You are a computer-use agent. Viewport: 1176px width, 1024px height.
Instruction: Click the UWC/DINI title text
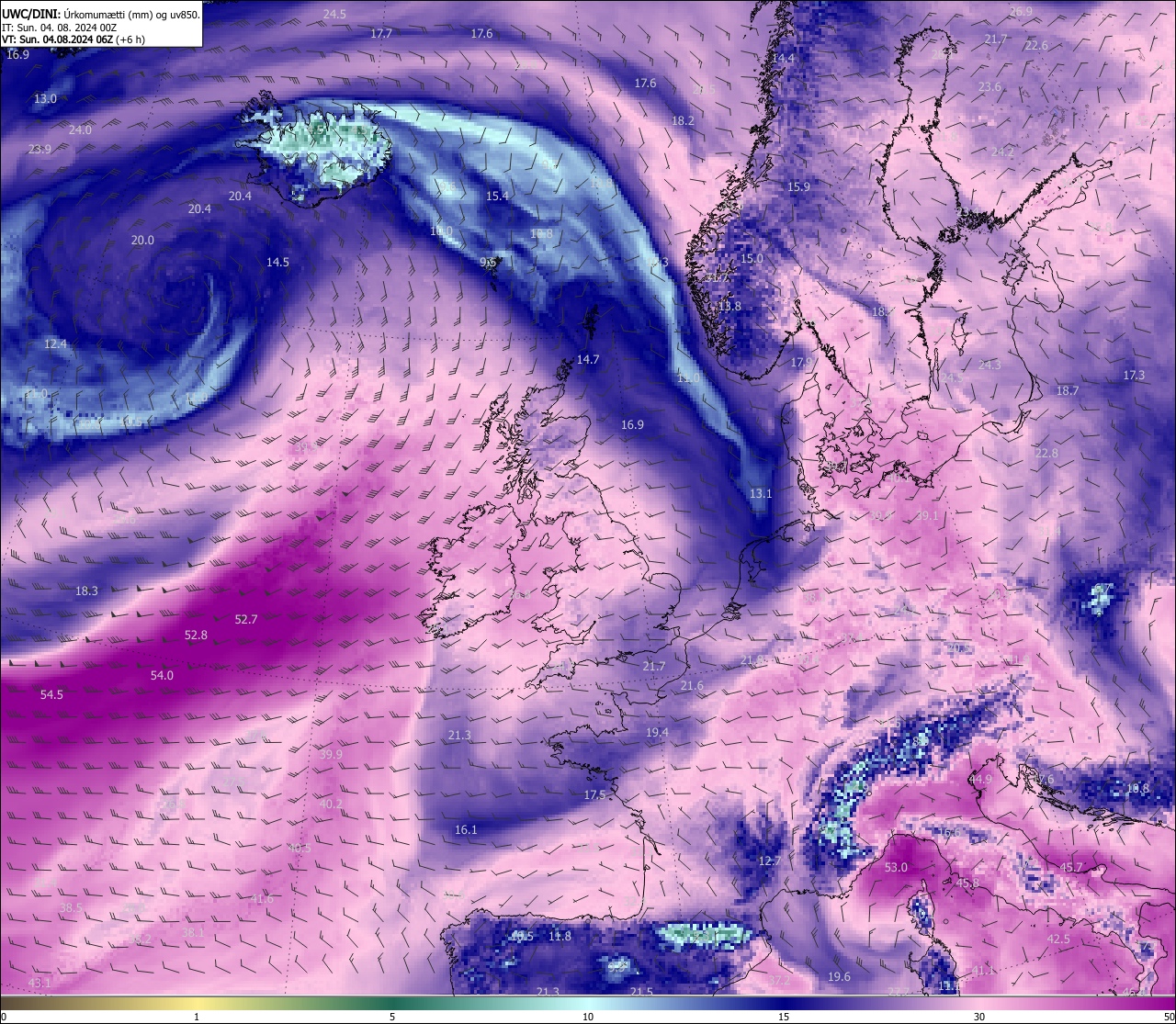(x=29, y=15)
